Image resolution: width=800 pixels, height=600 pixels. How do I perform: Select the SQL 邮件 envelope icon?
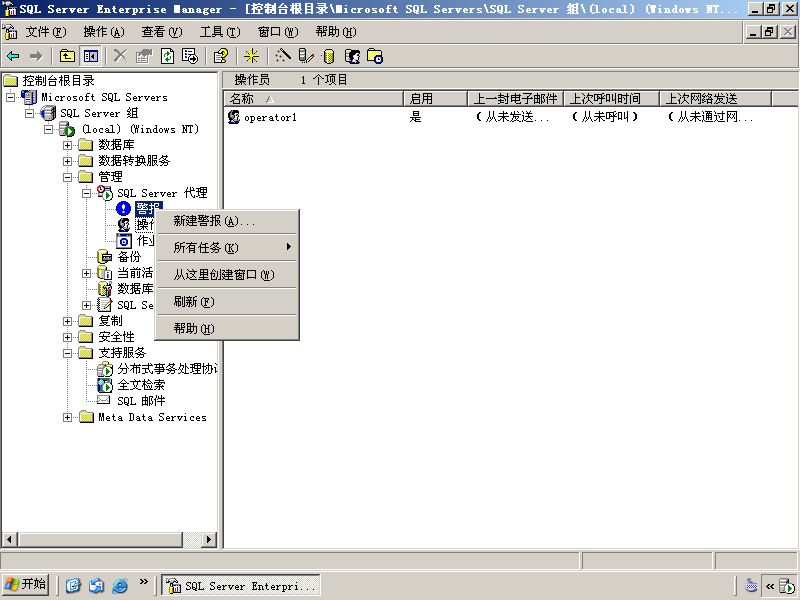[104, 400]
